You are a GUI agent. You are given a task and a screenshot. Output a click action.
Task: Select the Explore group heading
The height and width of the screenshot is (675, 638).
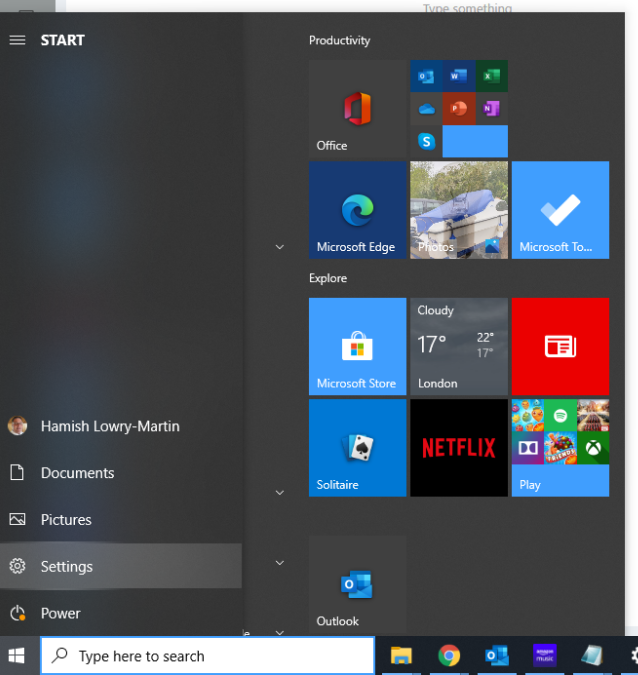coord(328,278)
